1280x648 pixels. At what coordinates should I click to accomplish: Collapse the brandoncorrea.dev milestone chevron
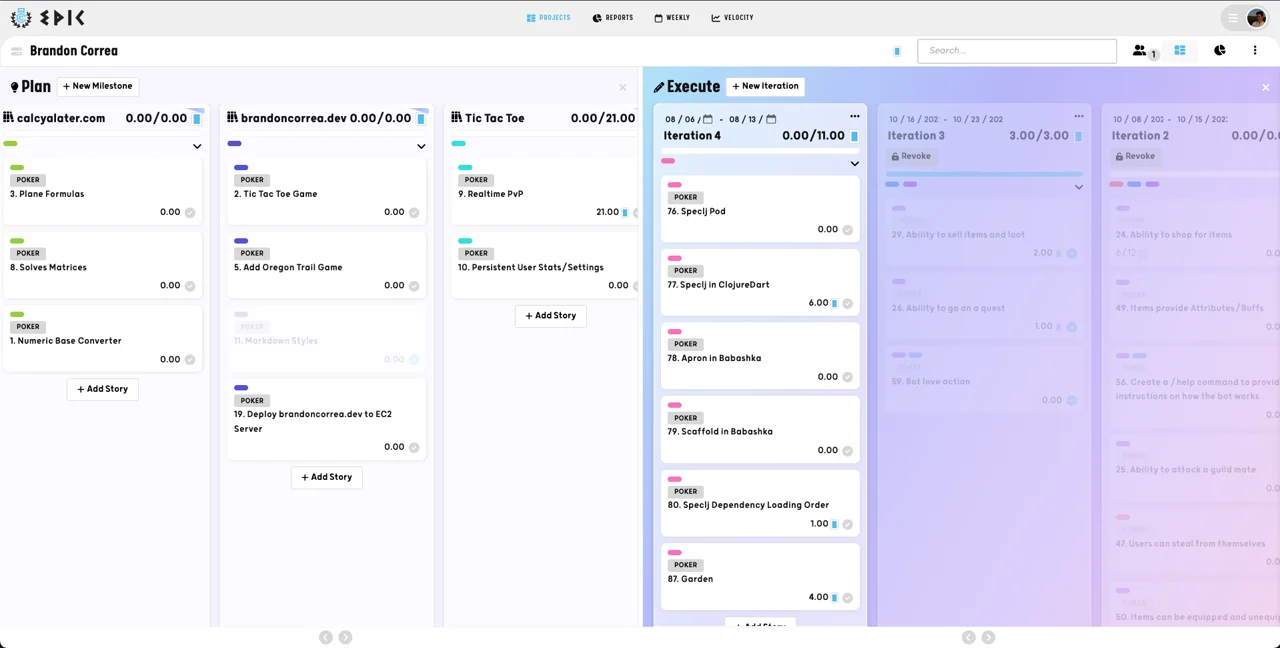[421, 146]
